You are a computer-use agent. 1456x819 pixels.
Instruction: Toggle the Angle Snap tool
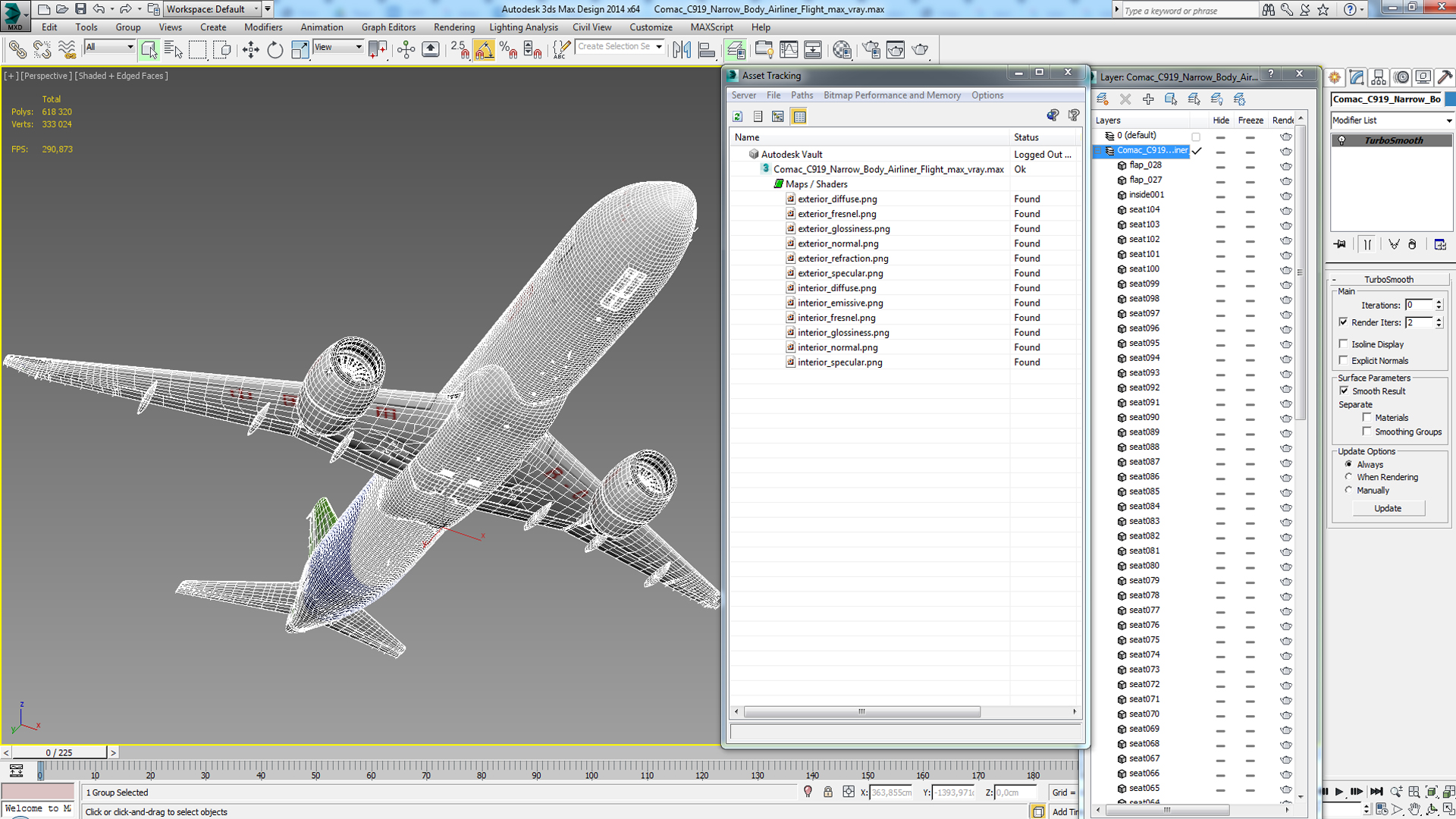tap(484, 50)
